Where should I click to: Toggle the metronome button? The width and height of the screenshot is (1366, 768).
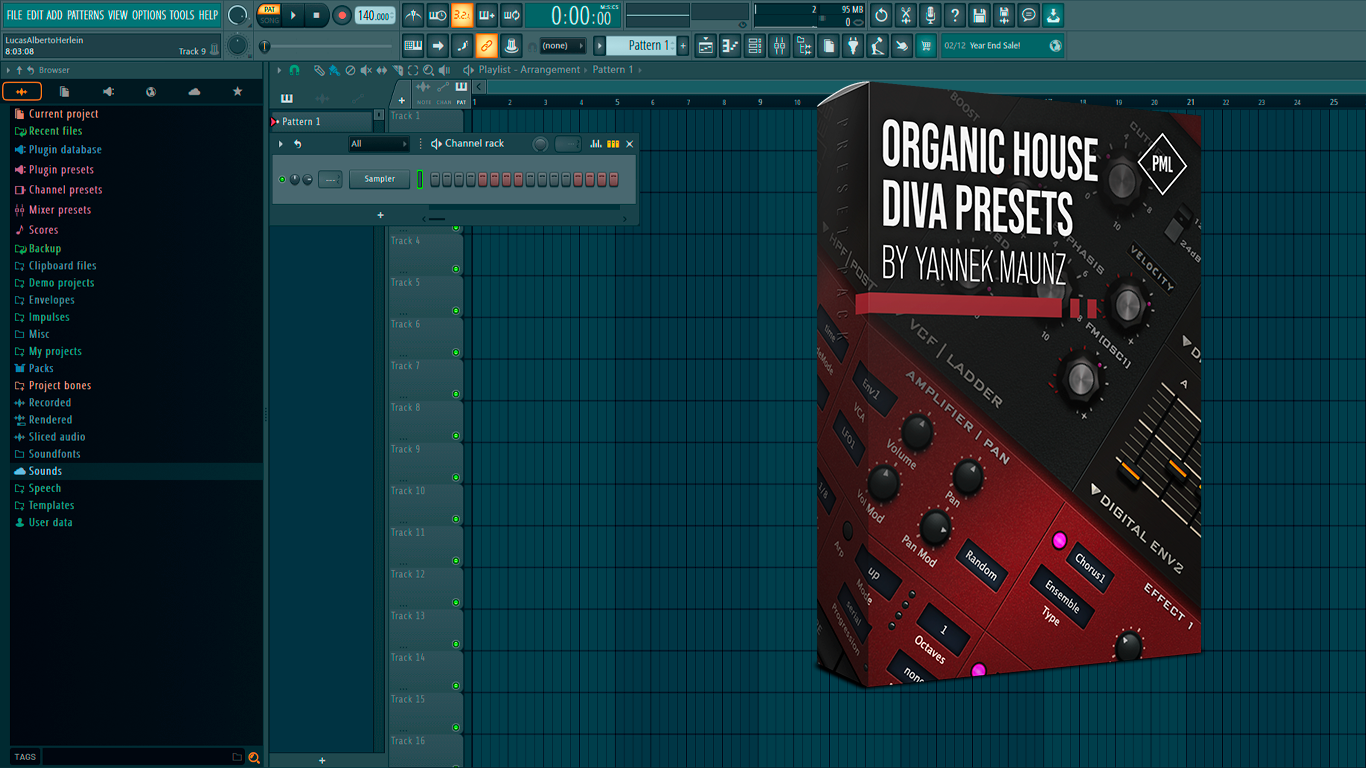(413, 15)
